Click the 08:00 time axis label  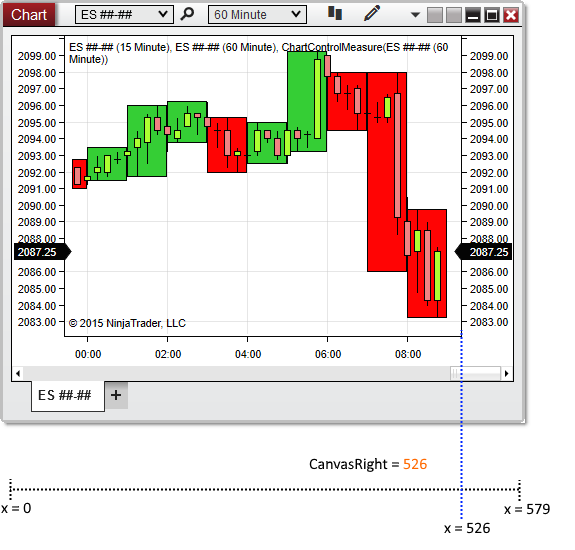408,354
